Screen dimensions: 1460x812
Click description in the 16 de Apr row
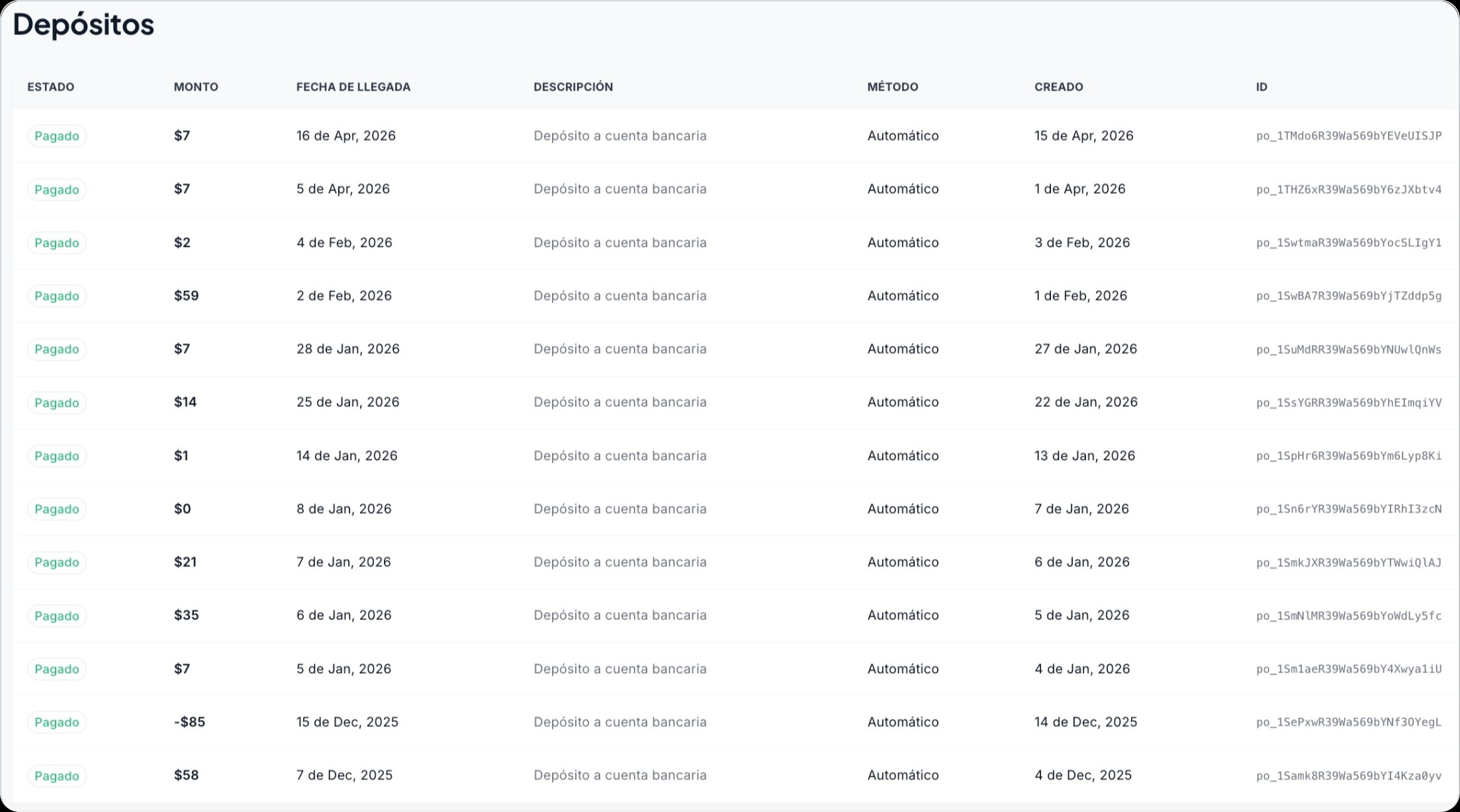click(620, 136)
